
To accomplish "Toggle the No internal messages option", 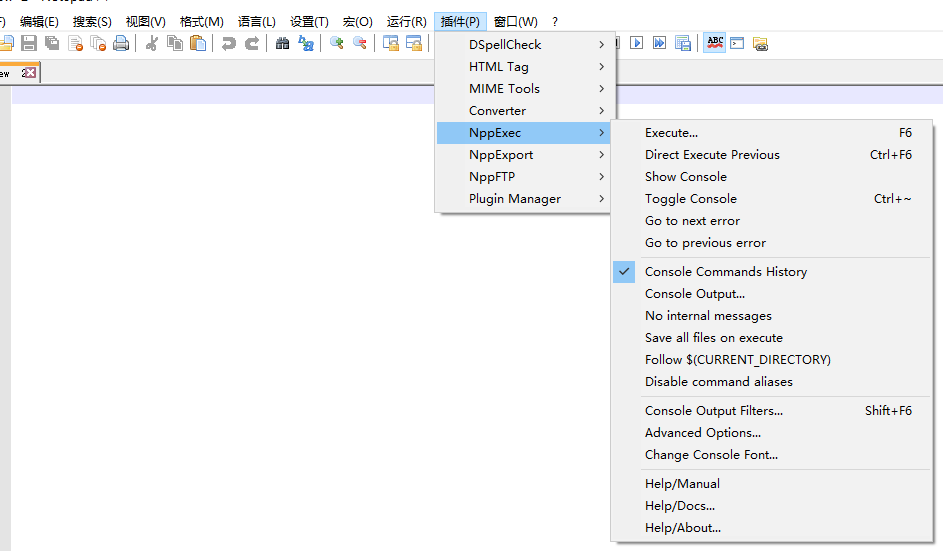I will 772,316.
